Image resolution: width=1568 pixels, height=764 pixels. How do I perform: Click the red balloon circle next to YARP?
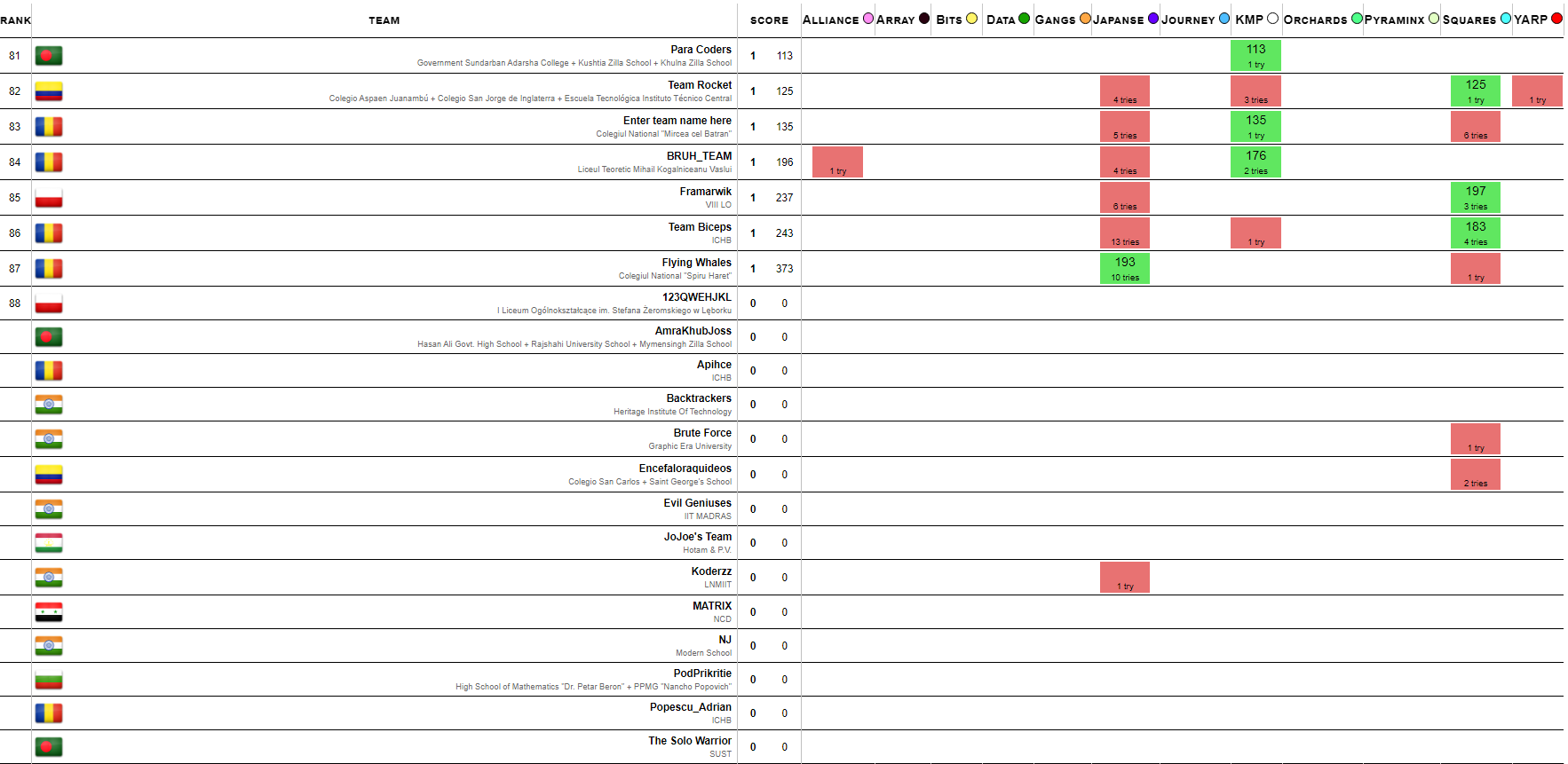(1556, 19)
